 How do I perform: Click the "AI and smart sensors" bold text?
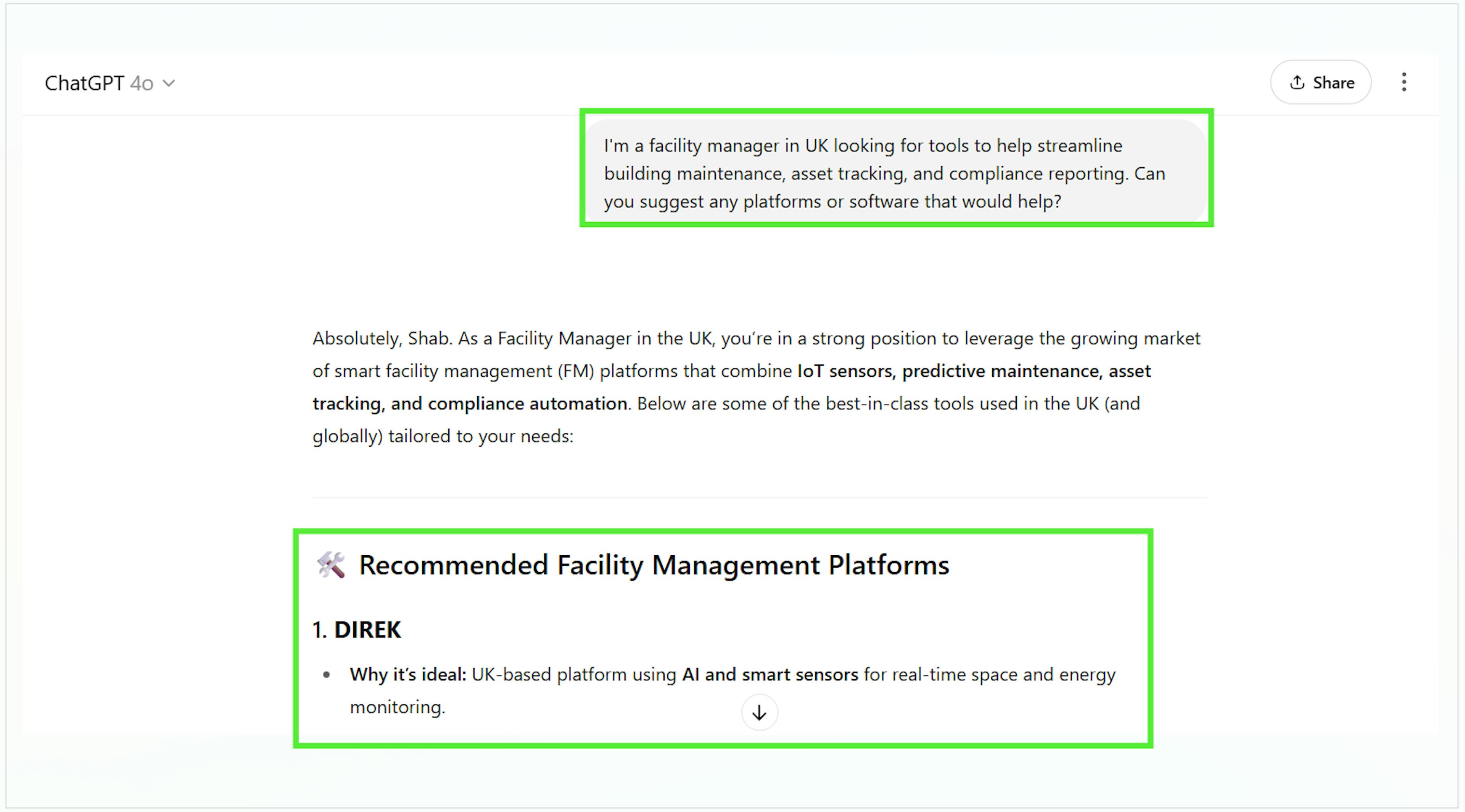click(770, 674)
